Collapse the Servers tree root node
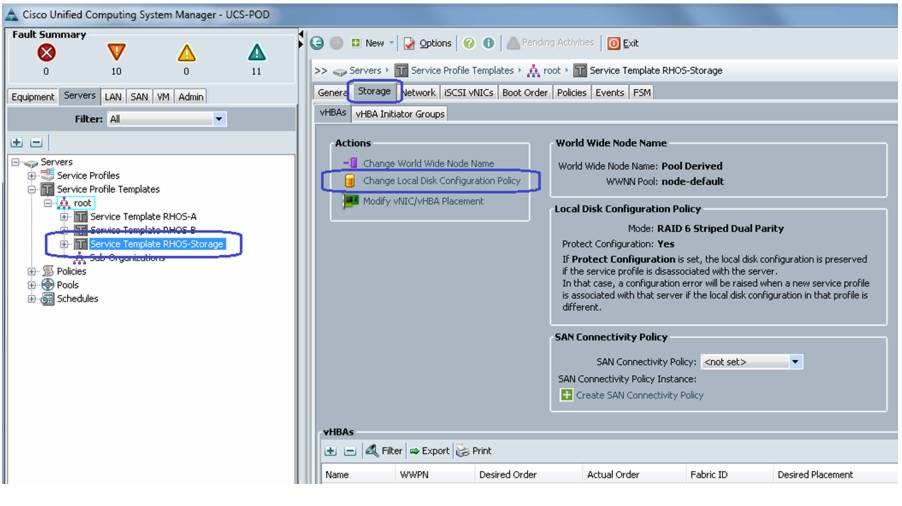902x506 pixels. point(16,162)
